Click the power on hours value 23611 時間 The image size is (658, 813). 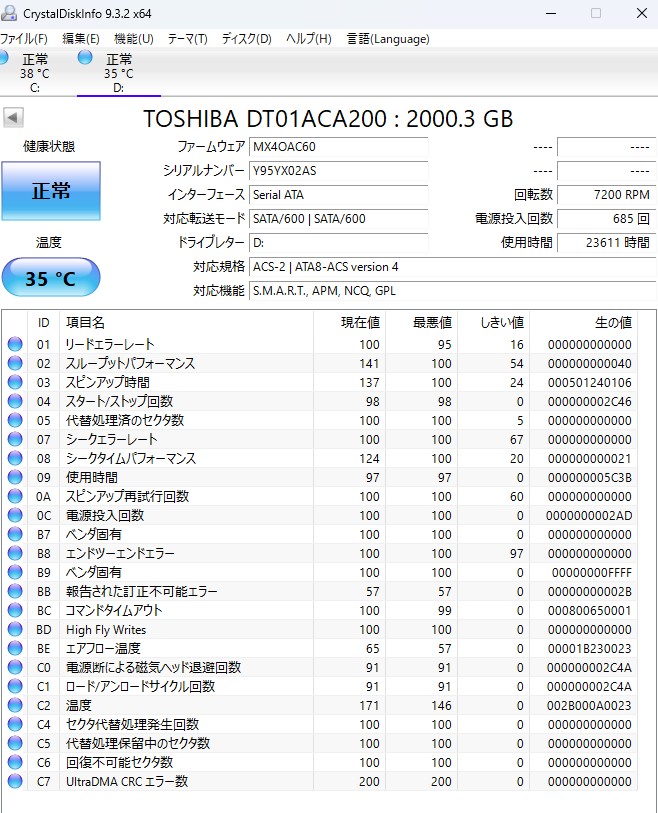[x=607, y=243]
